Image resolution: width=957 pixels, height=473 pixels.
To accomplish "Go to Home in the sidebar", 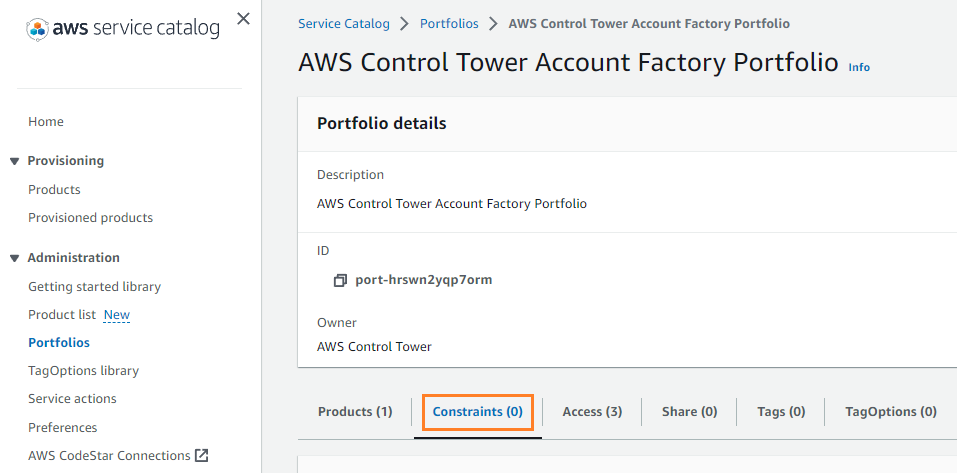I will coord(46,121).
